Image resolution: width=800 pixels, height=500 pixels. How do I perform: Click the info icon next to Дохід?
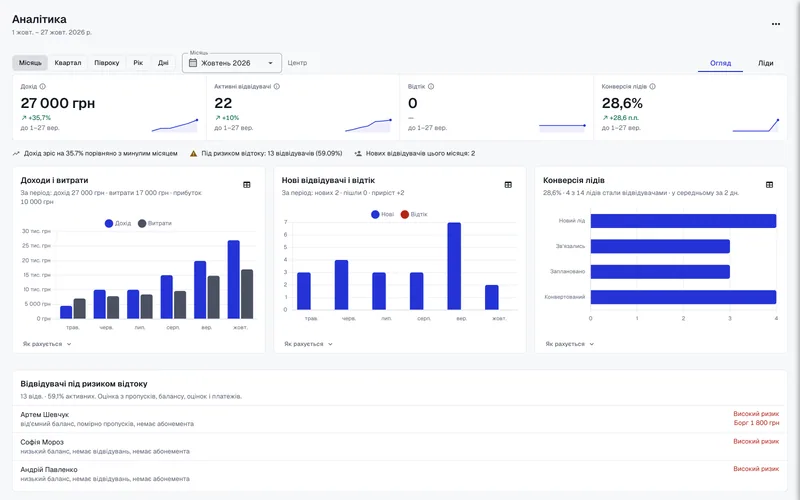point(43,87)
